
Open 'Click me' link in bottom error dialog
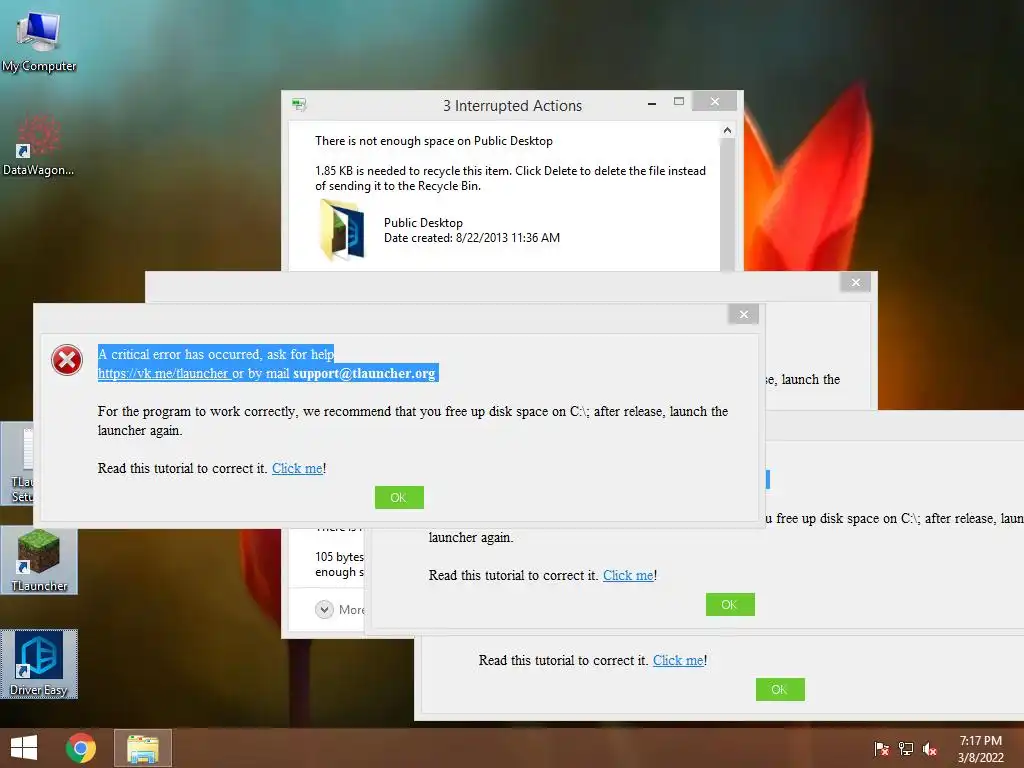pos(679,660)
